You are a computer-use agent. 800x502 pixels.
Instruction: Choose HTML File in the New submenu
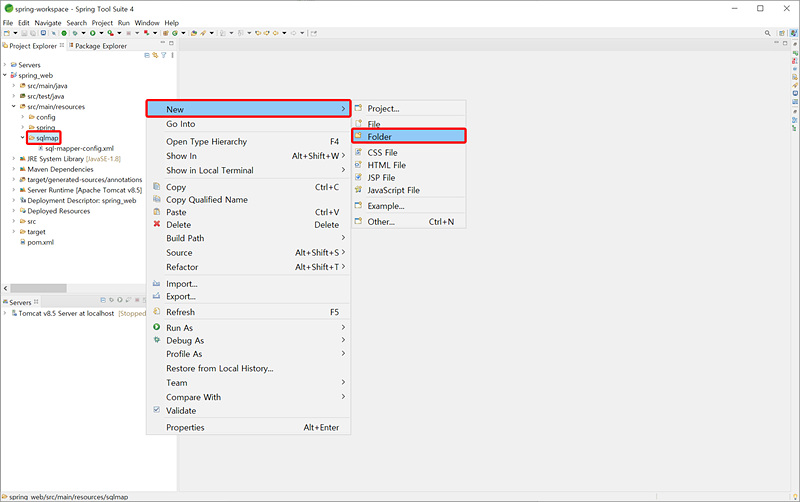pyautogui.click(x=409, y=165)
